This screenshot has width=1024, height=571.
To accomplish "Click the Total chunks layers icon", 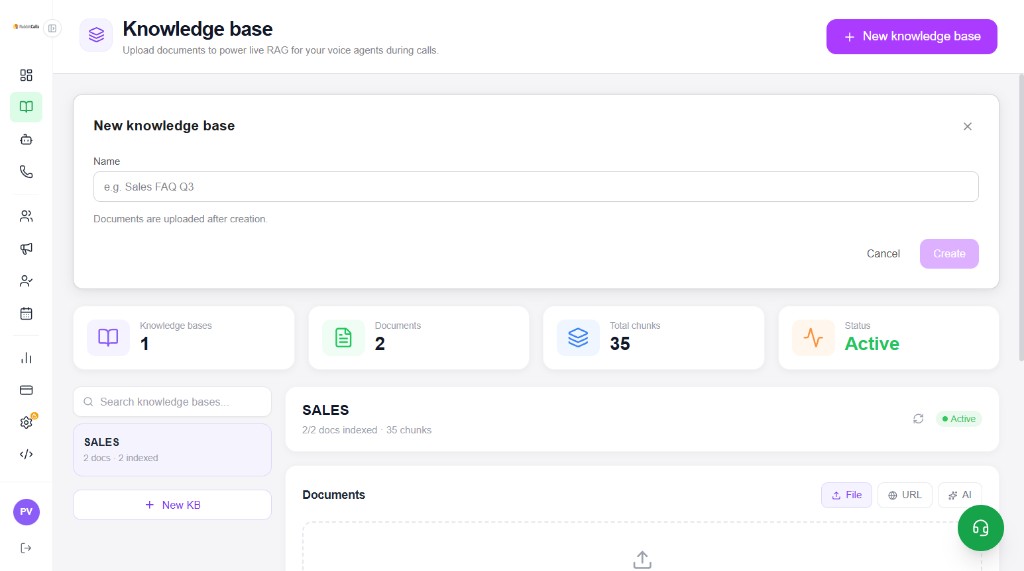I will click(x=578, y=338).
